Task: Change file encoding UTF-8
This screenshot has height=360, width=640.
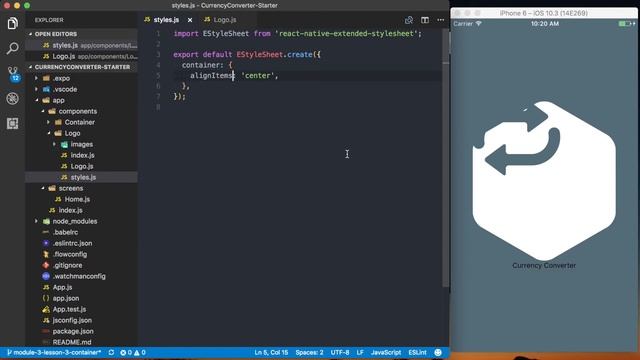Action: pyautogui.click(x=340, y=352)
